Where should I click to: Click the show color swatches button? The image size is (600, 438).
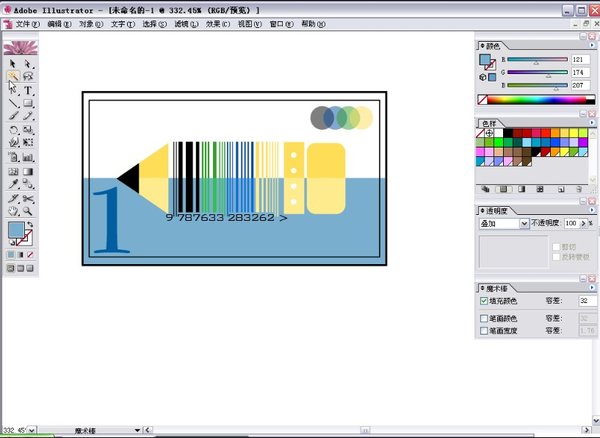click(x=503, y=189)
